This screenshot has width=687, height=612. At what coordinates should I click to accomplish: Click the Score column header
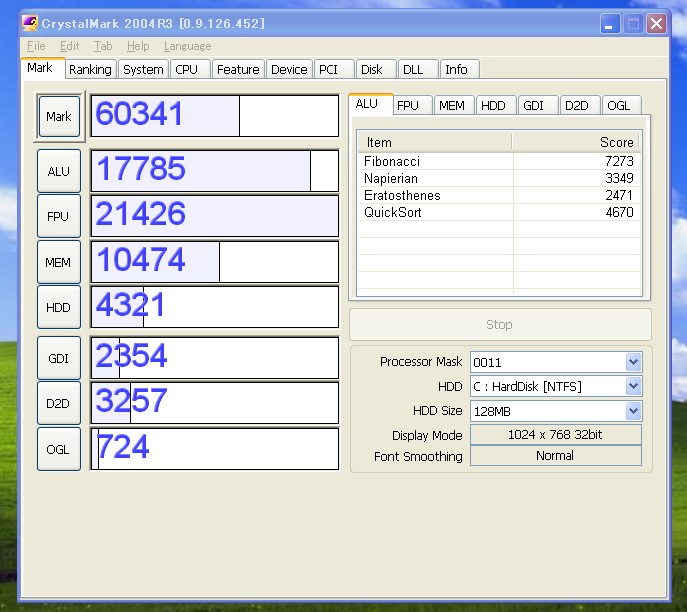pyautogui.click(x=575, y=142)
